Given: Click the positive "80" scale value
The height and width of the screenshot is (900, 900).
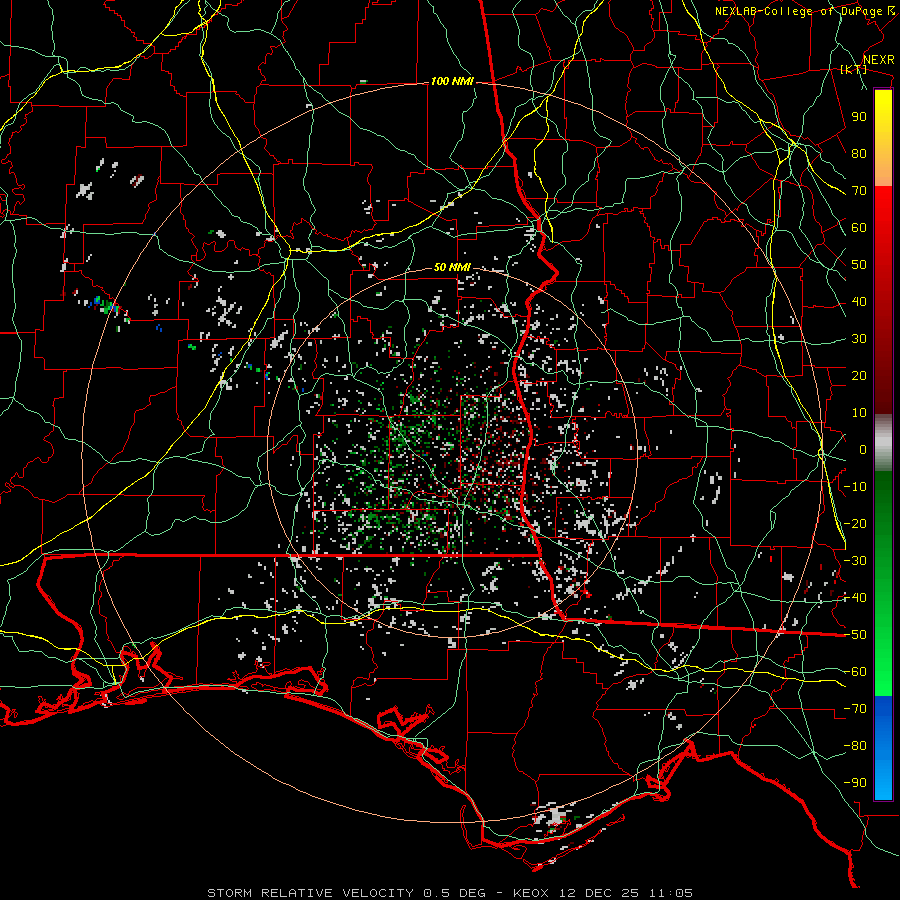Looking at the screenshot, I should 859,153.
